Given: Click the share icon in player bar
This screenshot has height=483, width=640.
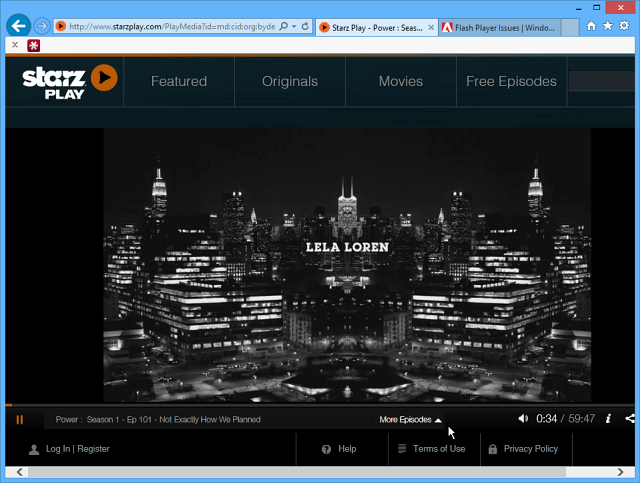Looking at the screenshot, I should point(630,418).
